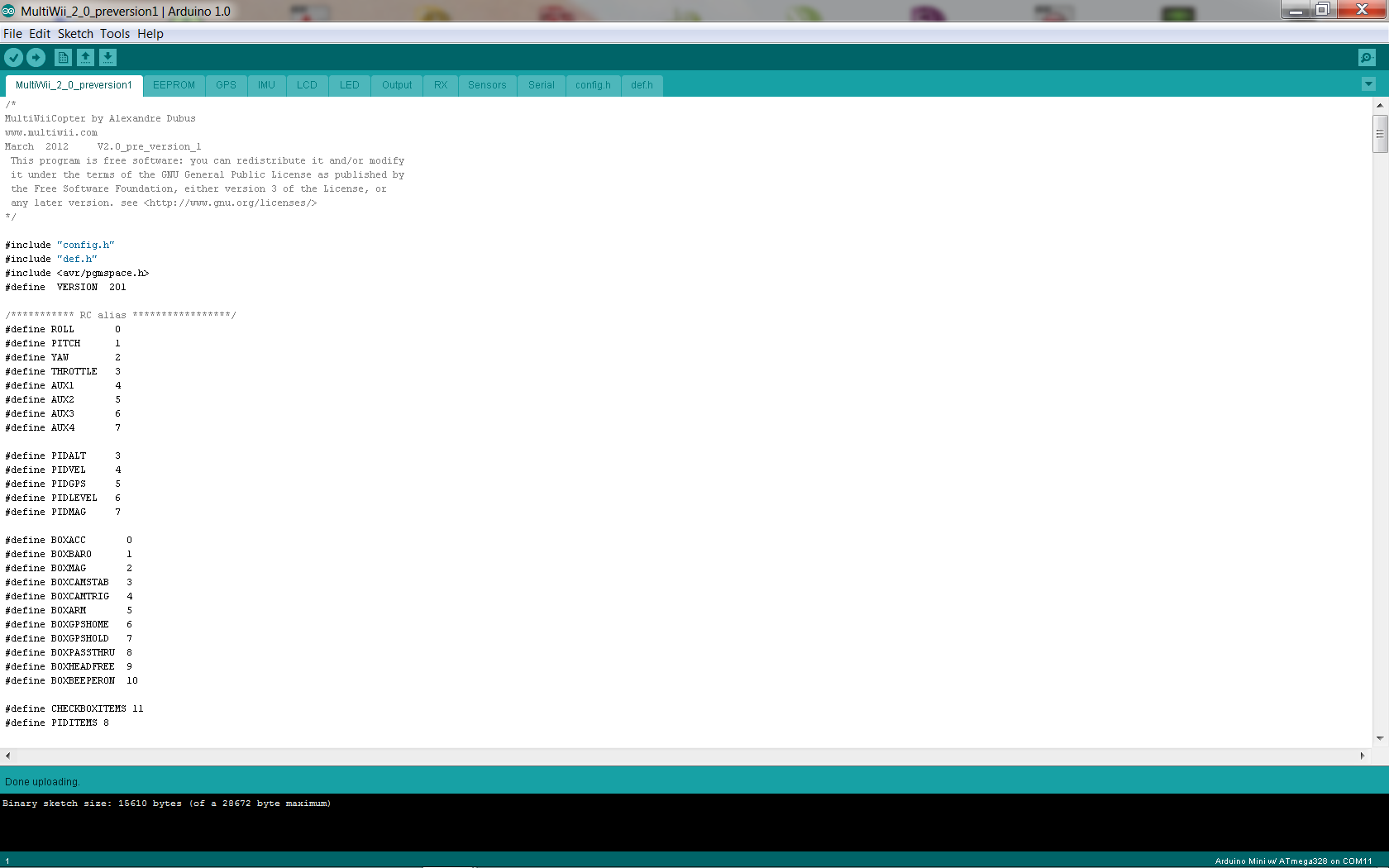Save the sketch with the down-arrow icon

(x=107, y=57)
